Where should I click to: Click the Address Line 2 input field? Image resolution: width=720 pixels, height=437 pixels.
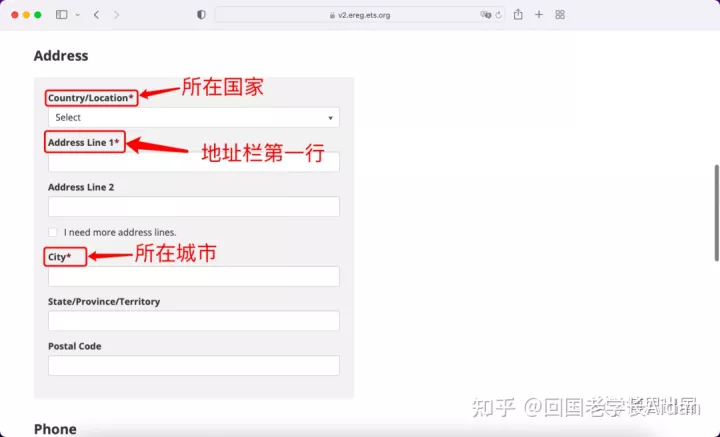(194, 207)
